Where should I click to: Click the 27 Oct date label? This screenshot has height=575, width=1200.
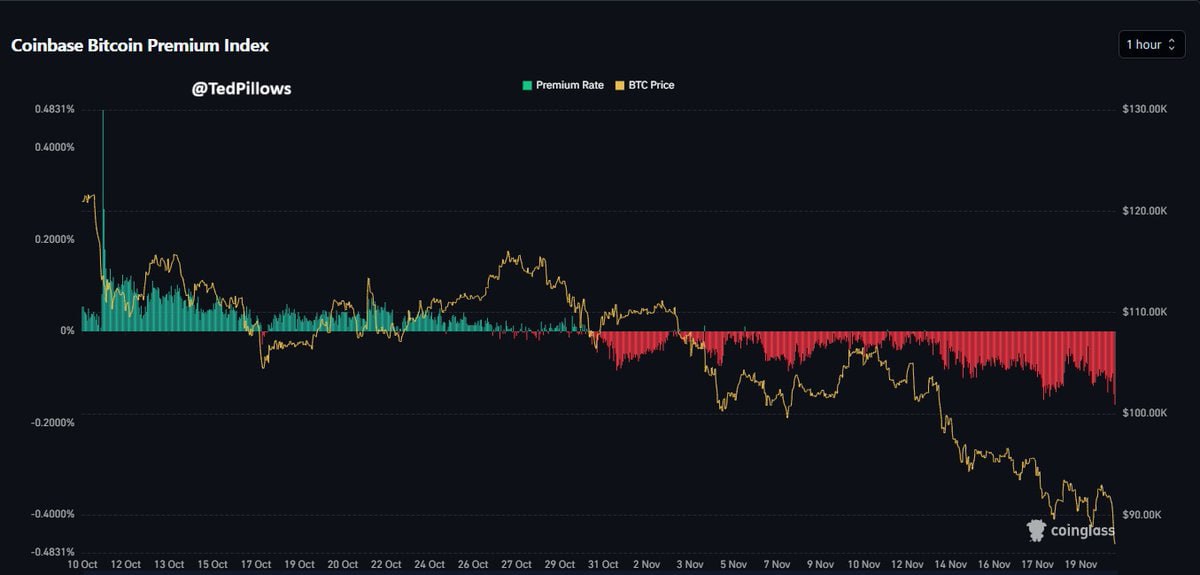tap(516, 564)
